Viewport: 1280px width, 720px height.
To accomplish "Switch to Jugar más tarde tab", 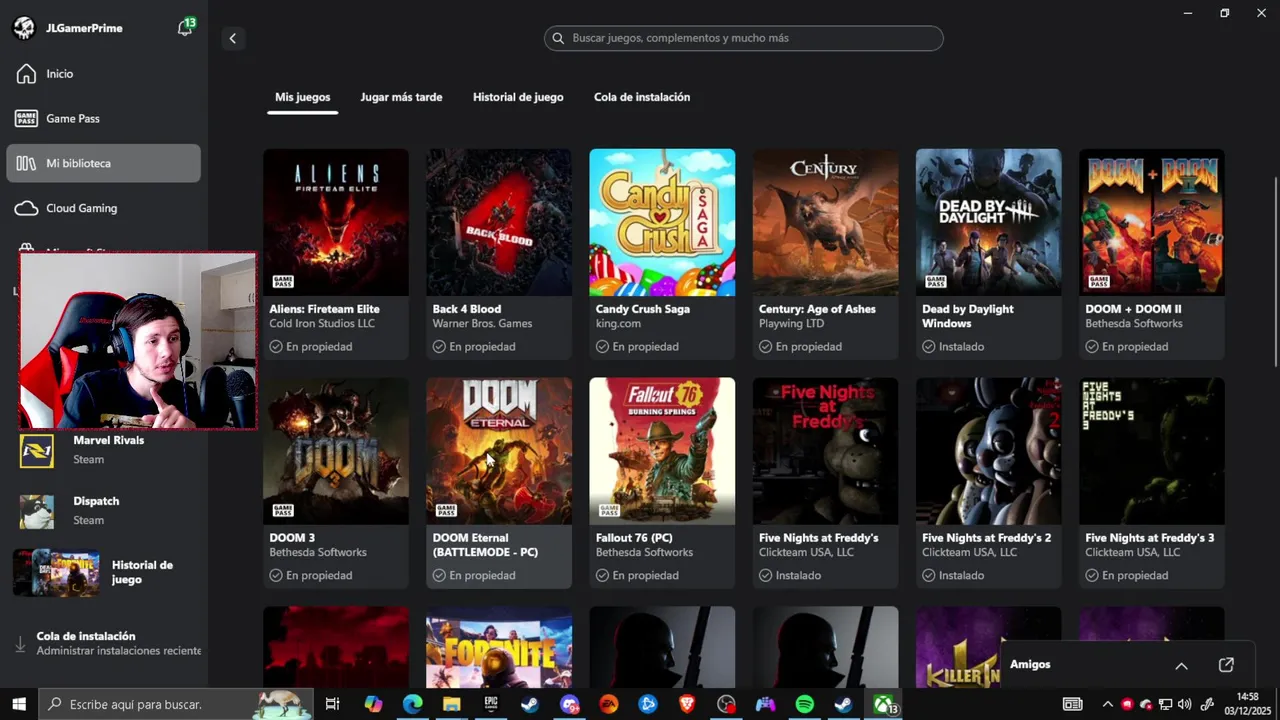I will tap(401, 97).
